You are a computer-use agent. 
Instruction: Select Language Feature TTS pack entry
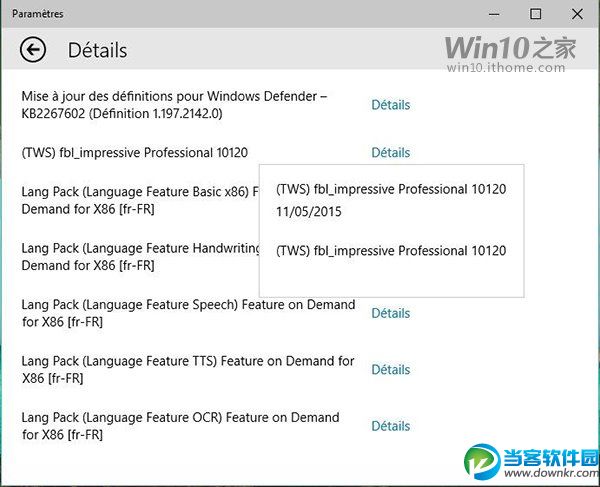point(188,370)
